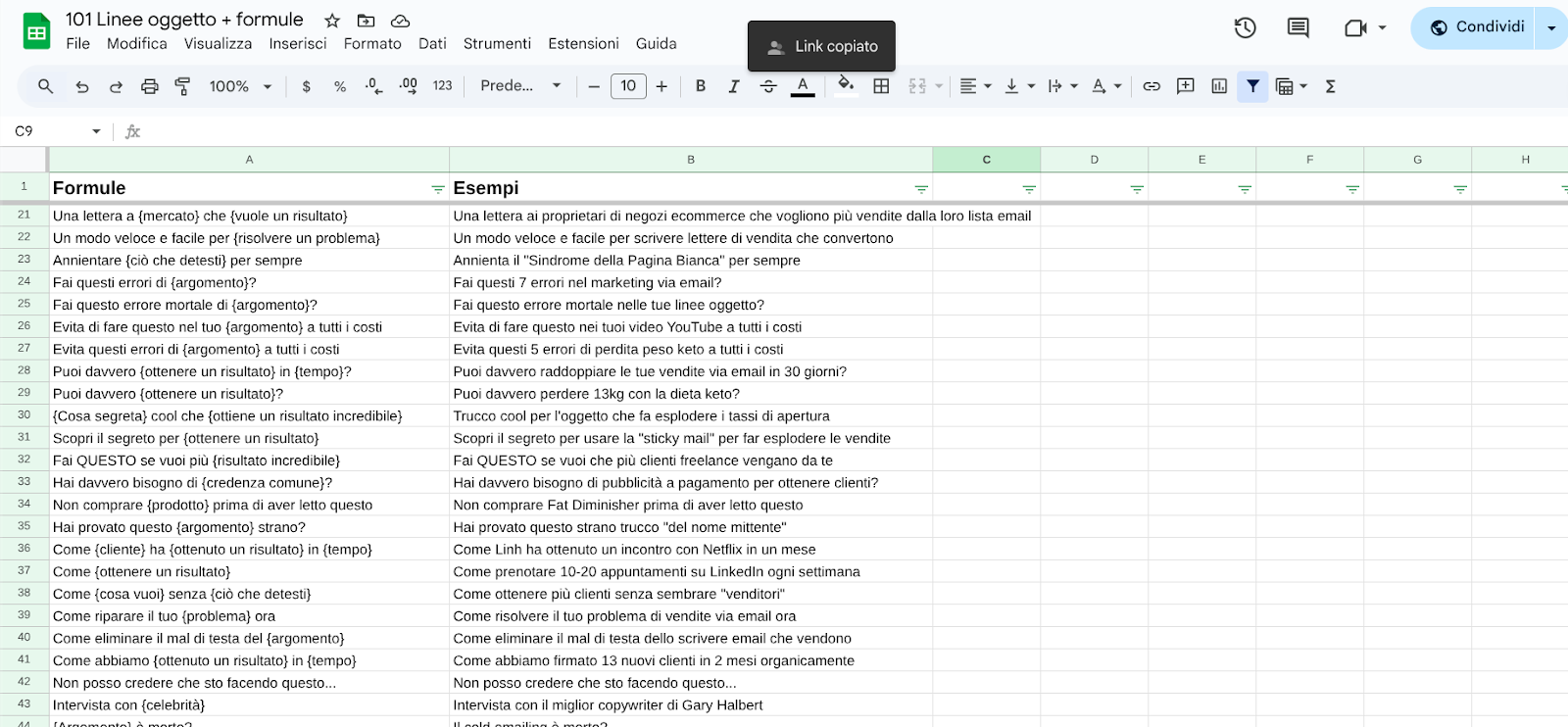The width and height of the screenshot is (1568, 727).
Task: Increase font size with plus
Action: 661,86
